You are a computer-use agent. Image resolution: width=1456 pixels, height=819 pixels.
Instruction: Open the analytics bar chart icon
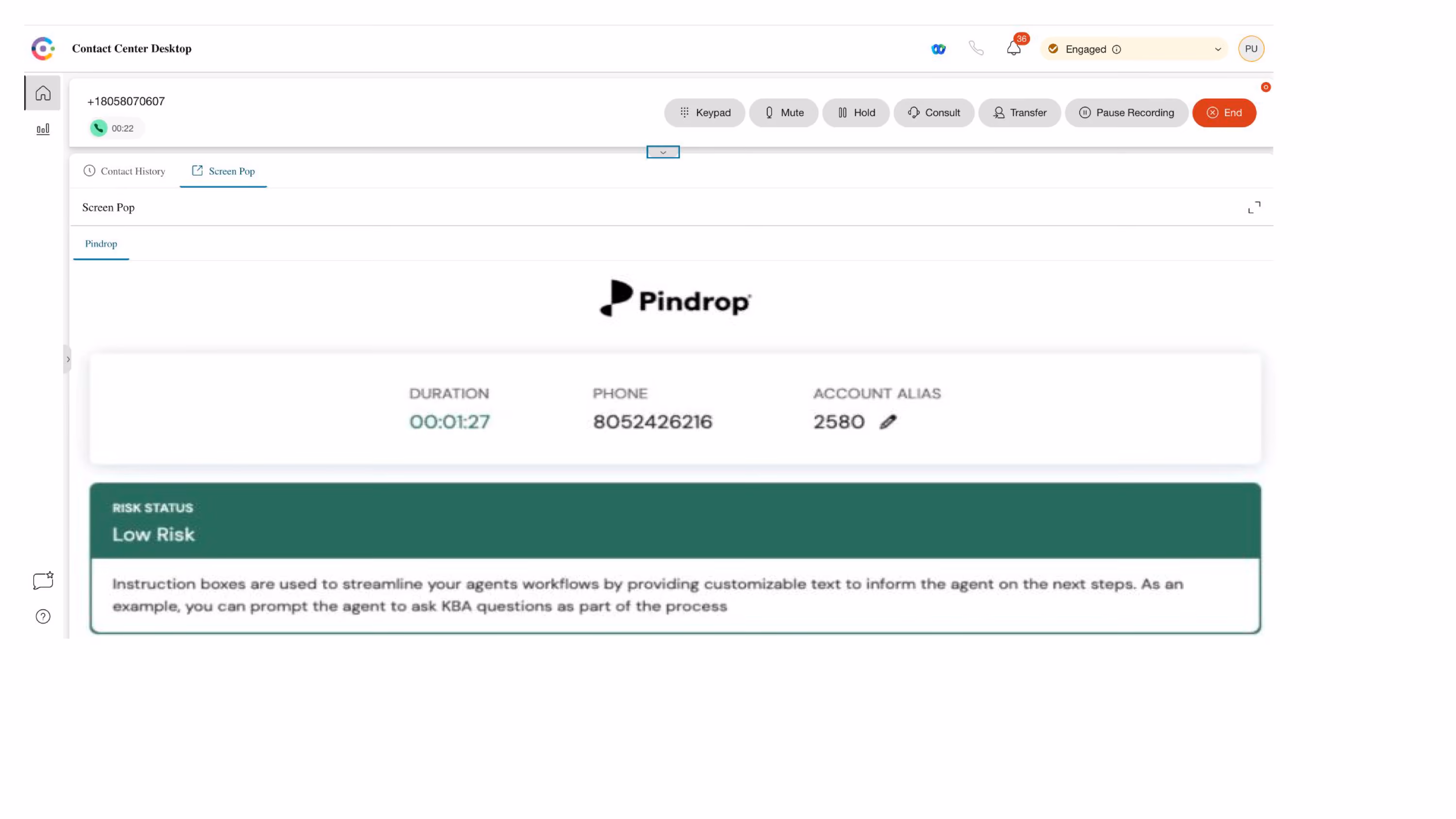43,130
